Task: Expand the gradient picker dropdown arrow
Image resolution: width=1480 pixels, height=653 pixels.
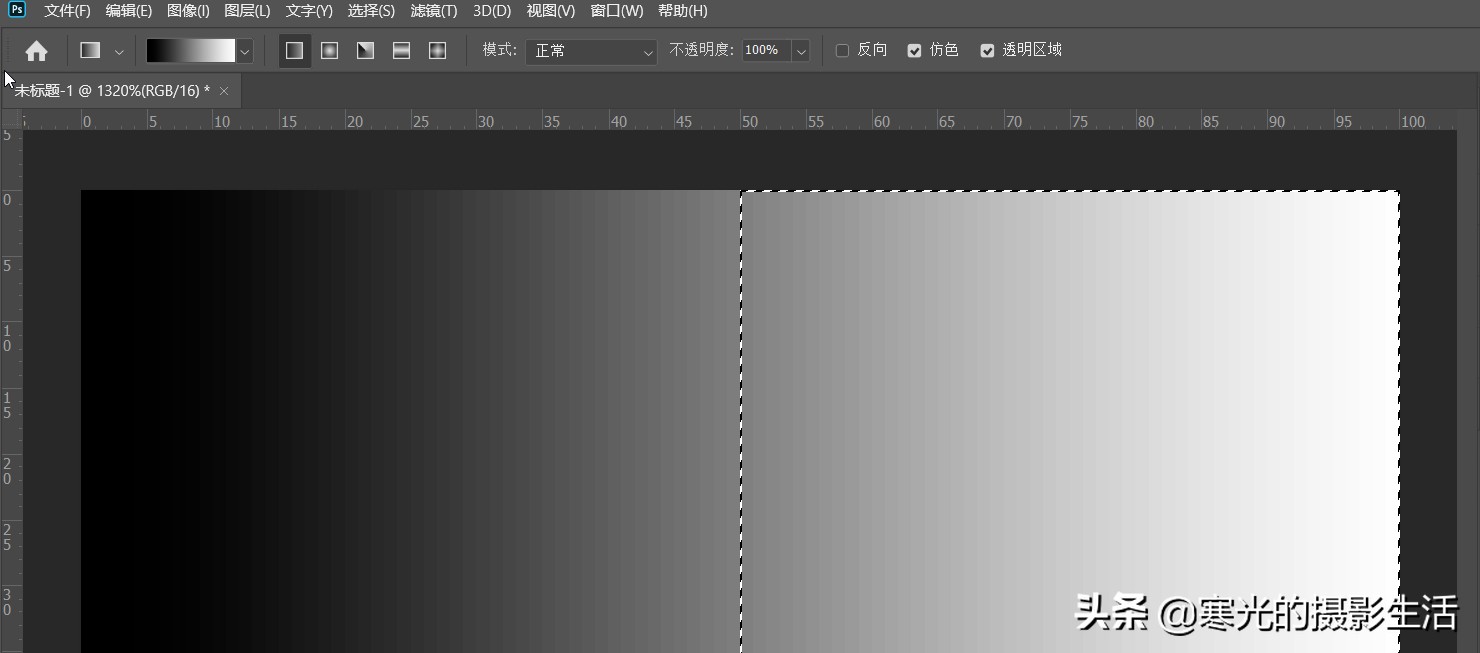Action: [x=245, y=50]
